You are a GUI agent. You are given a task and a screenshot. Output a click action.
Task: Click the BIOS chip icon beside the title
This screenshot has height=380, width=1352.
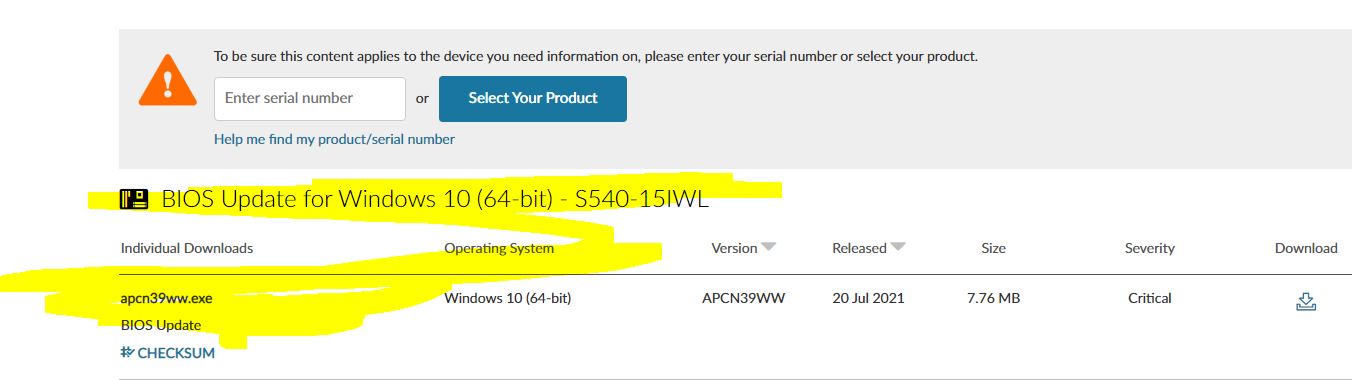134,199
